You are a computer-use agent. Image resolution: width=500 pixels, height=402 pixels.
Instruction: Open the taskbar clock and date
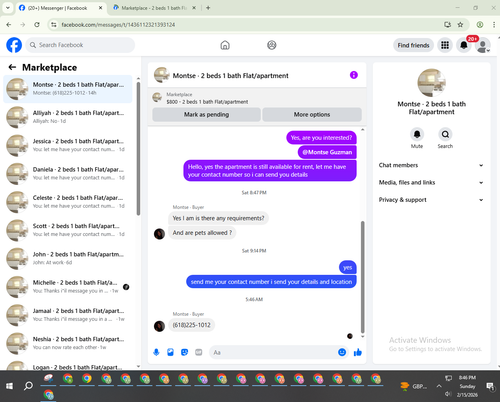tap(467, 386)
